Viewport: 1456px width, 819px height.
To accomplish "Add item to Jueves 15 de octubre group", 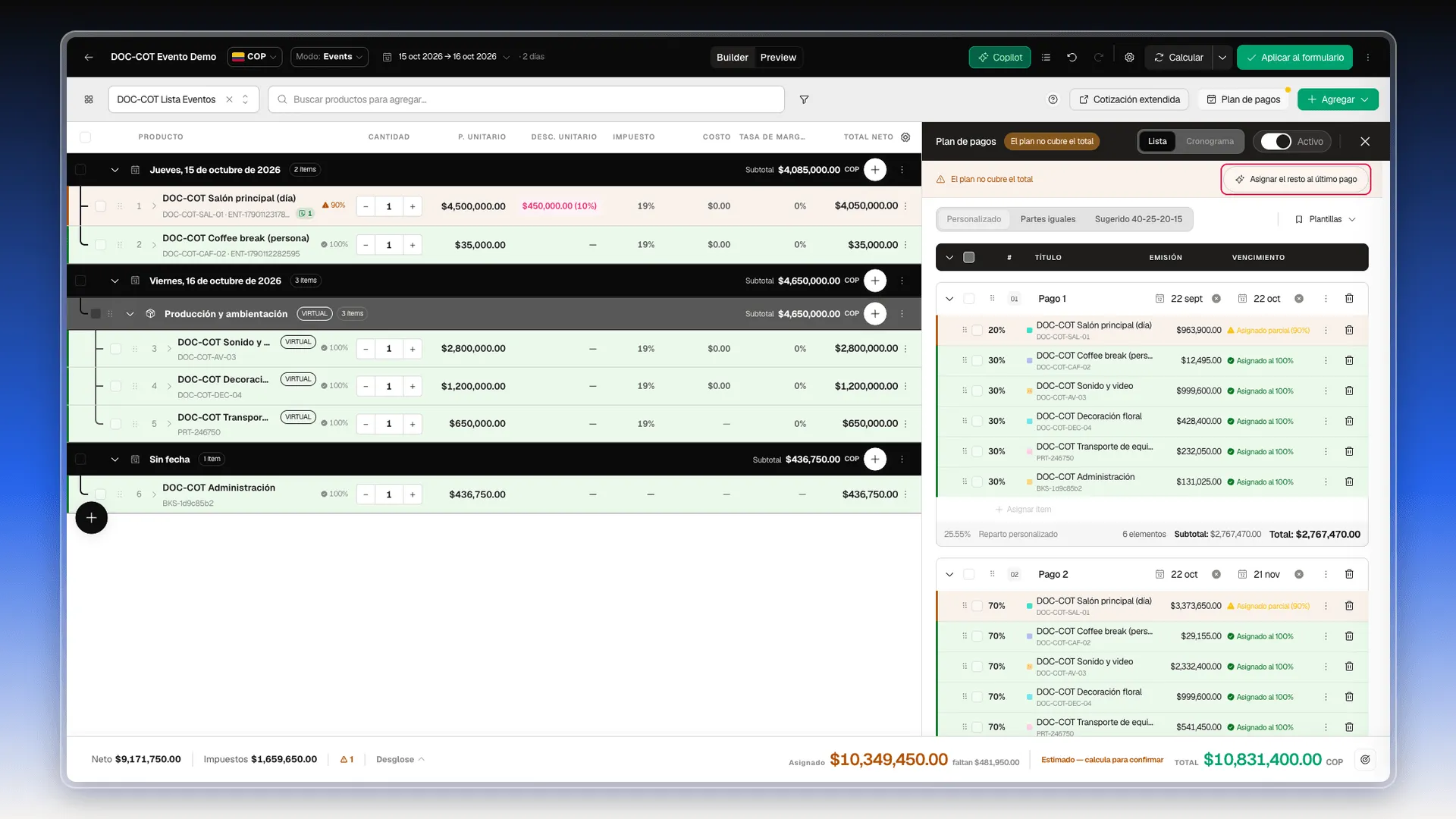I will coord(875,170).
